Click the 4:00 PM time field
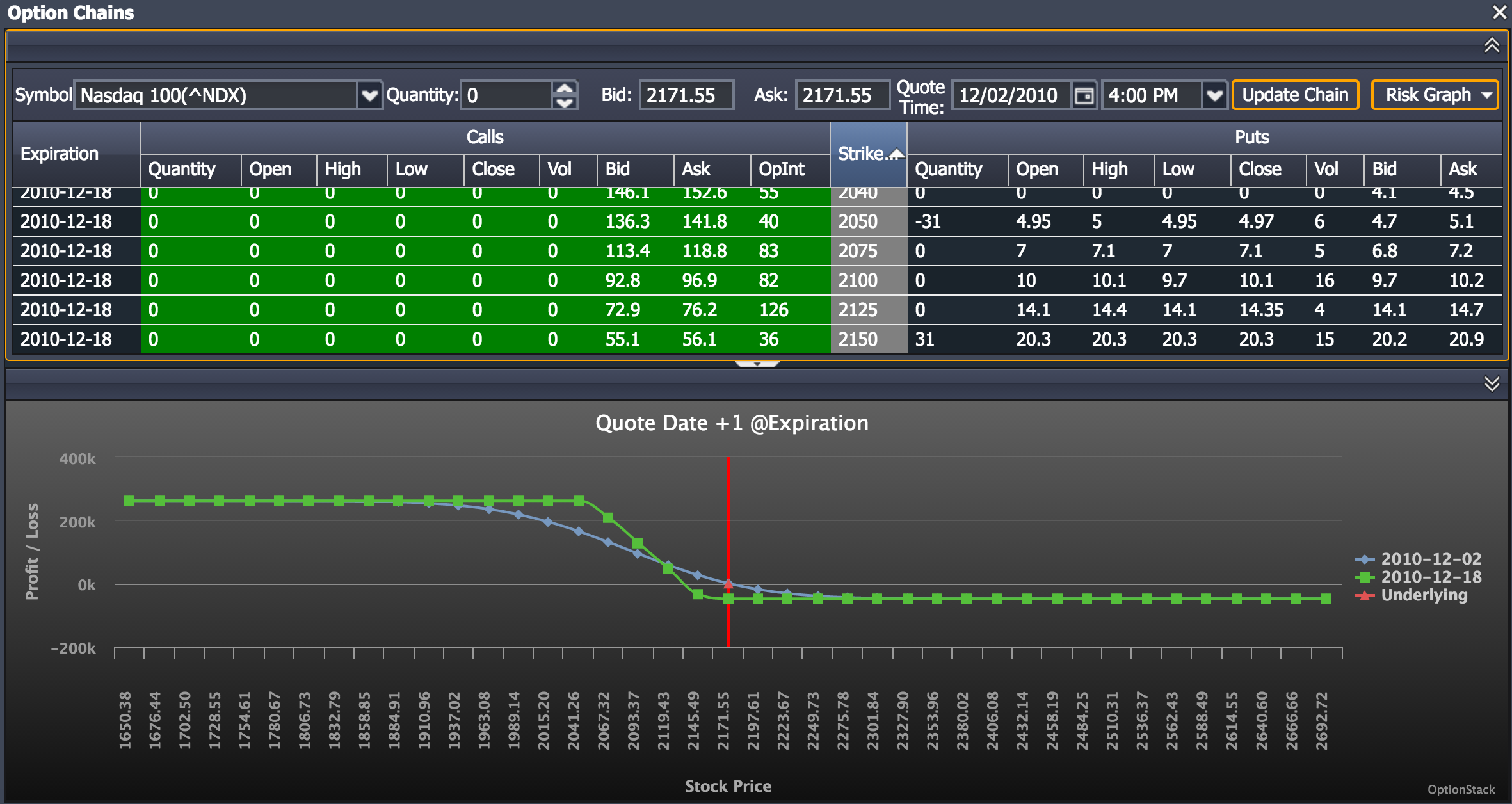Screen dimensions: 1512x804 point(1152,95)
